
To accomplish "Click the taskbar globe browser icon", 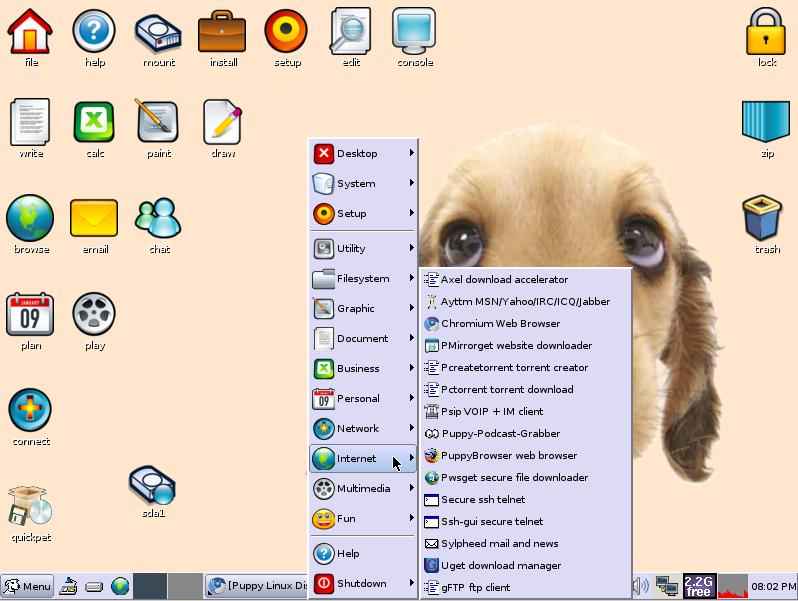I will click(x=120, y=586).
